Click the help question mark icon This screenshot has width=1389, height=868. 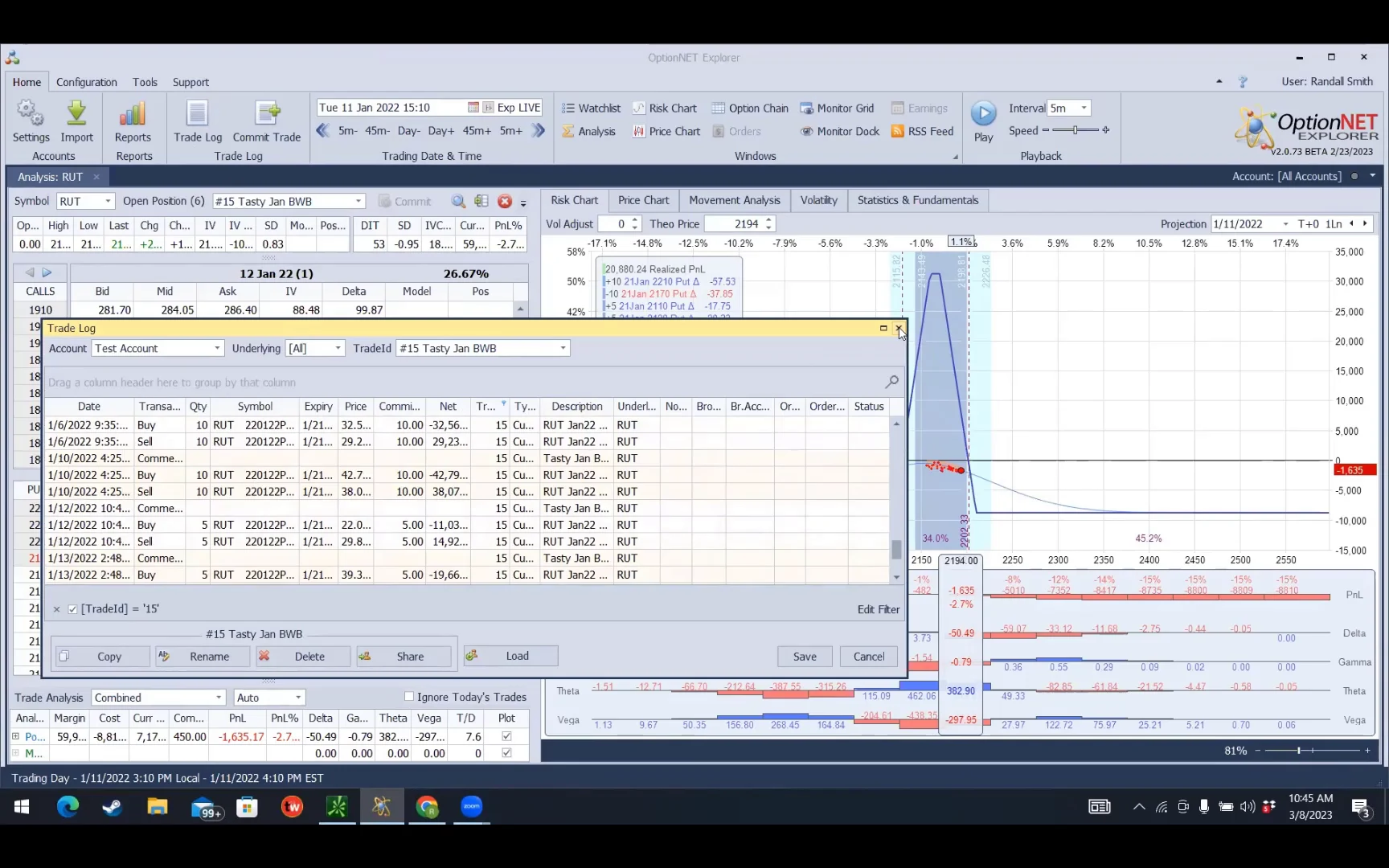click(x=1243, y=82)
